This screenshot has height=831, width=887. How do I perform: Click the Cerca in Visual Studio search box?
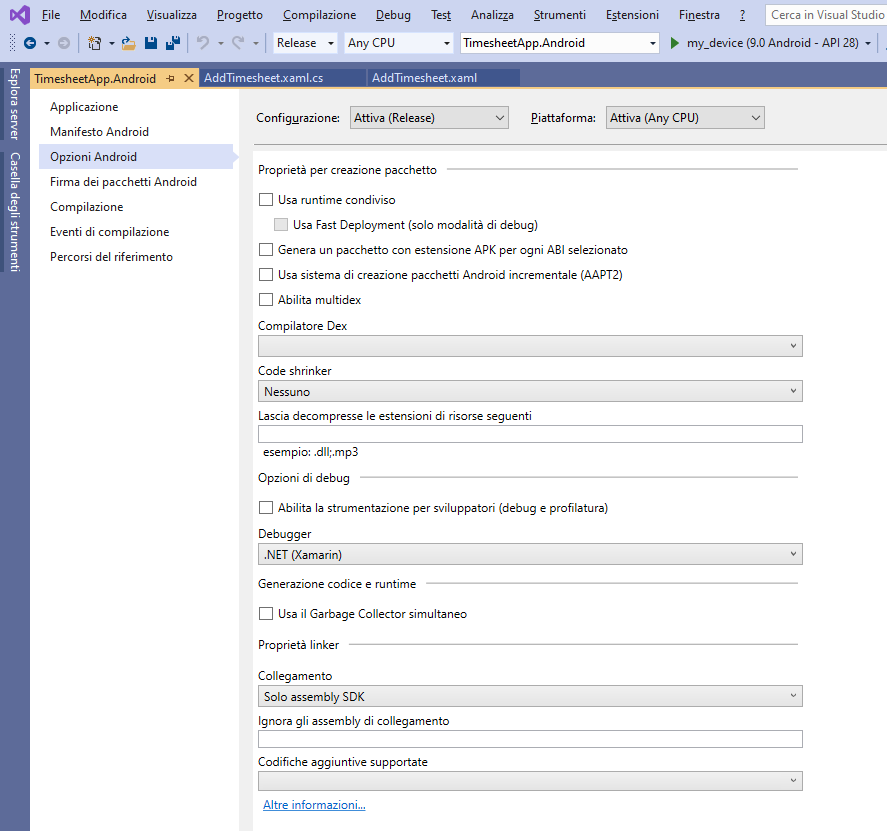click(x=826, y=15)
